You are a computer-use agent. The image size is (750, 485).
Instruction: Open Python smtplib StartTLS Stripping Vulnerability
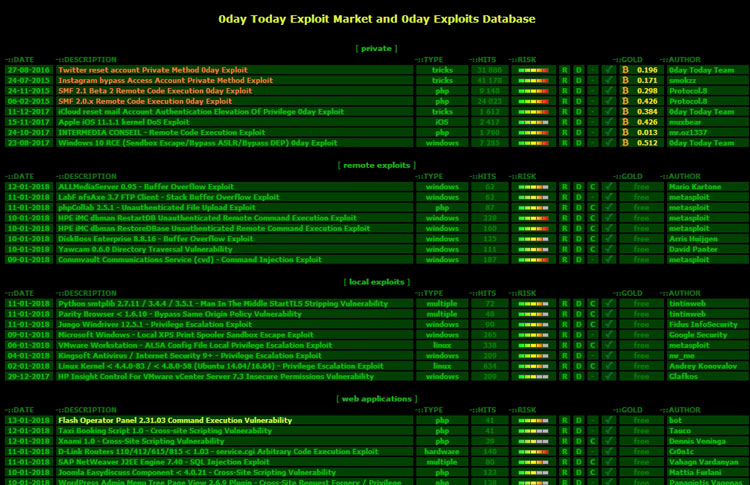pyautogui.click(x=223, y=303)
